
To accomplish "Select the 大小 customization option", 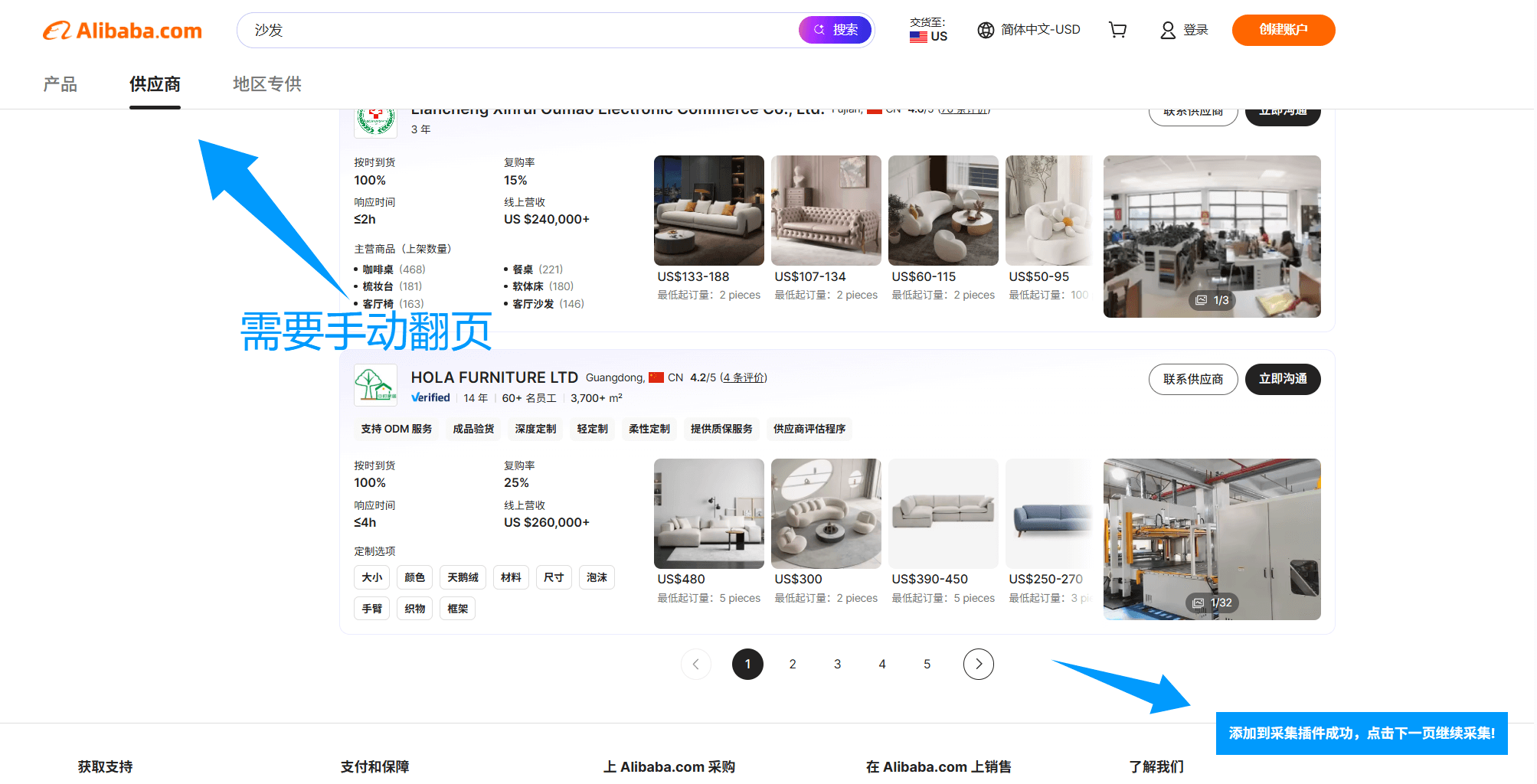I will pyautogui.click(x=372, y=577).
